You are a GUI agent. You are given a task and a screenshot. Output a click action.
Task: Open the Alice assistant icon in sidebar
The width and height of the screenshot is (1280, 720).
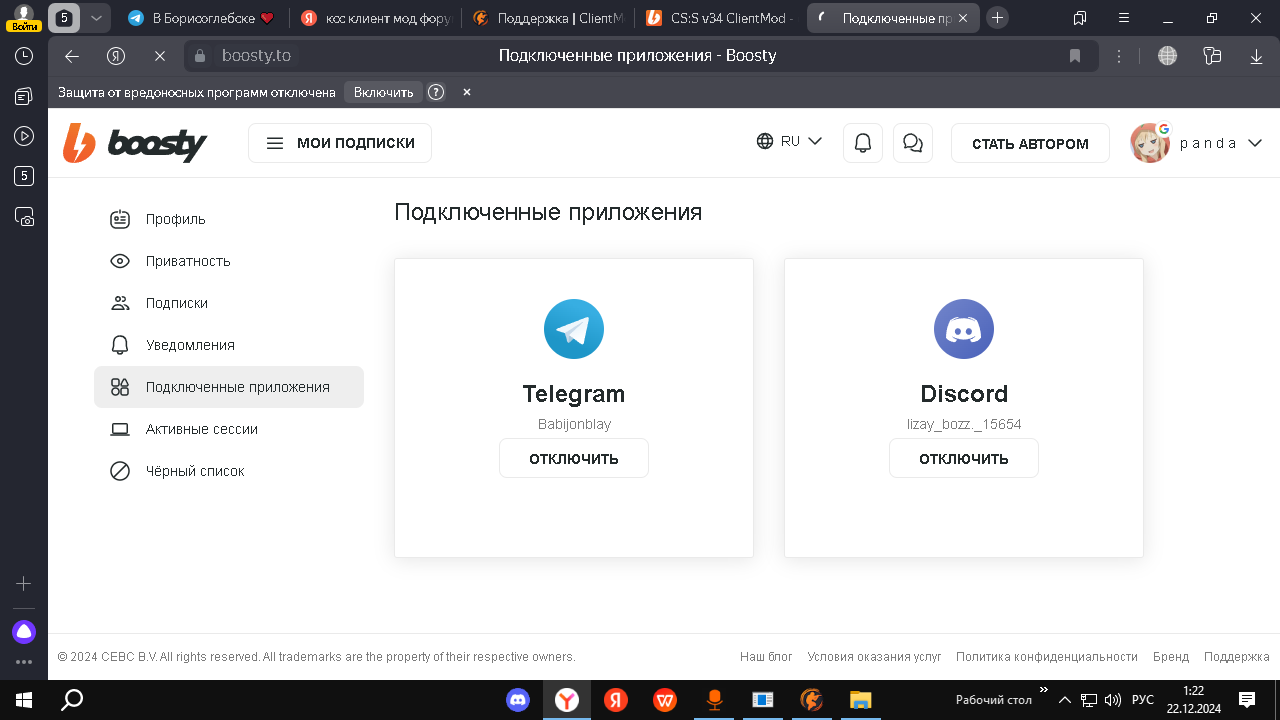tap(24, 632)
